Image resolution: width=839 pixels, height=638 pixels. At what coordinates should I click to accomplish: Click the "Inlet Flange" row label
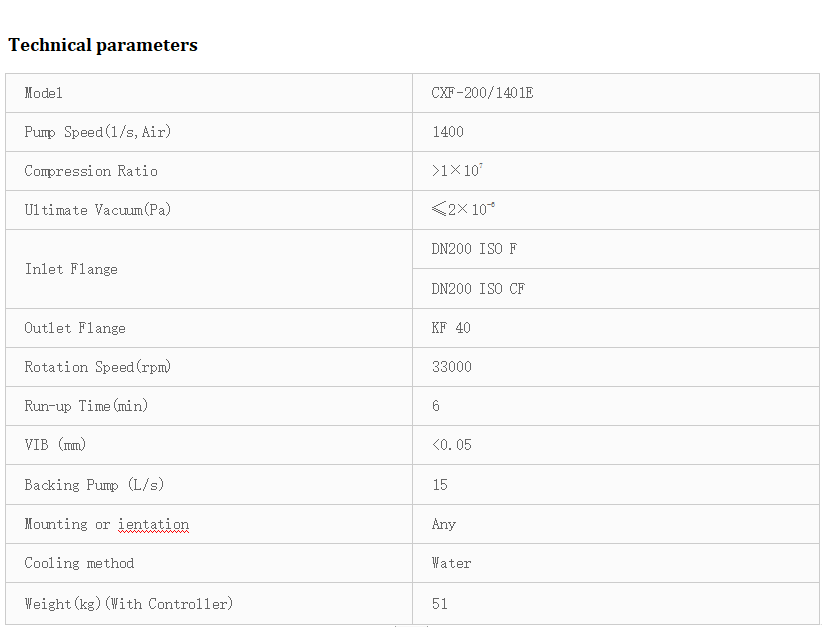[71, 269]
